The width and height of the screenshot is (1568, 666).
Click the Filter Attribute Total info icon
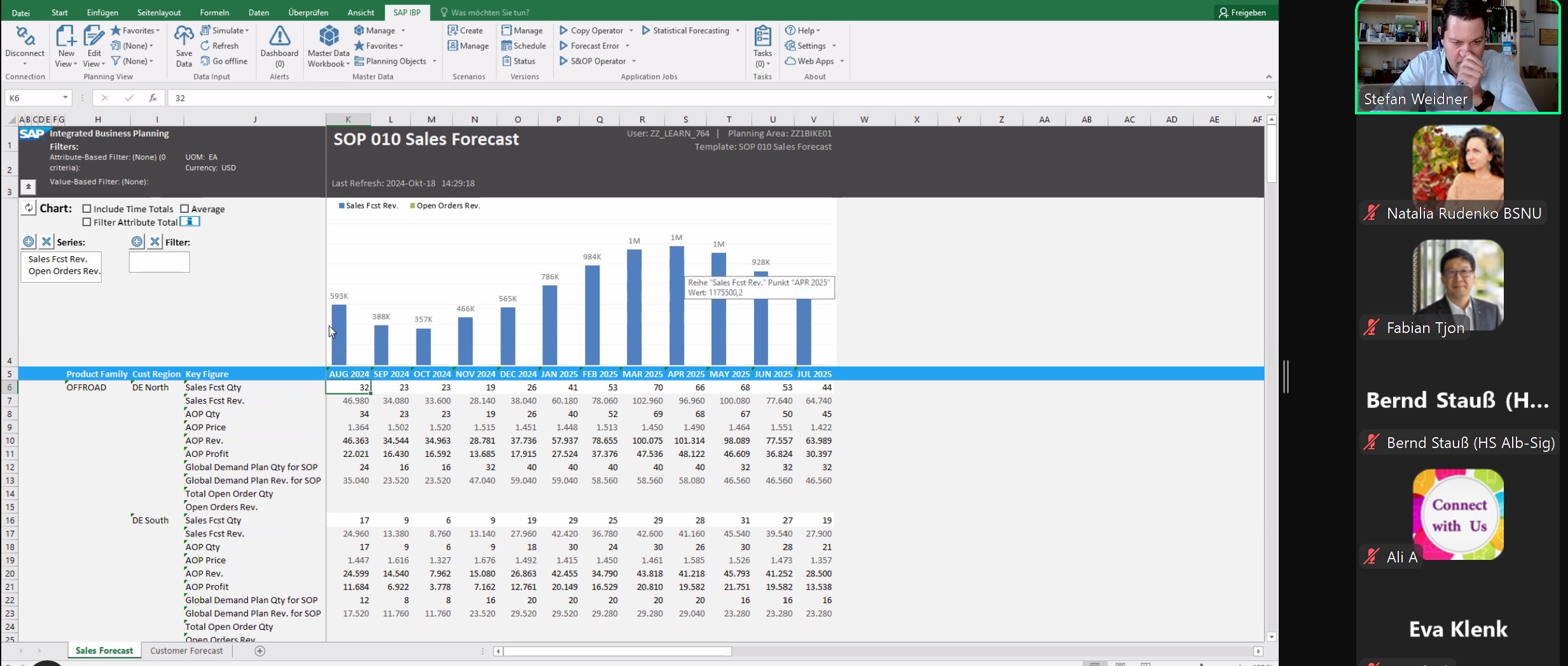click(190, 222)
